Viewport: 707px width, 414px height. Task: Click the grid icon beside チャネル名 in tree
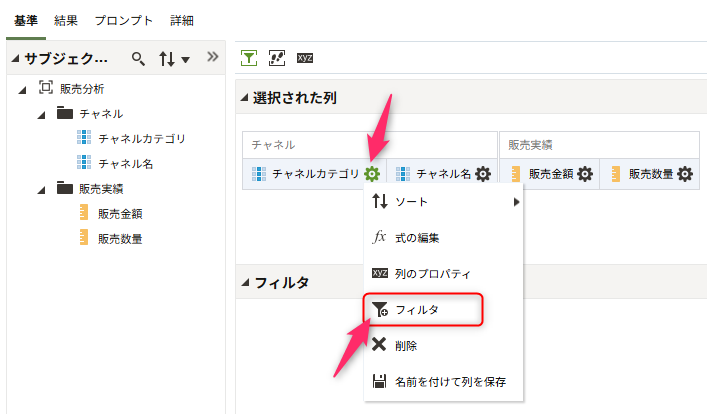coord(84,162)
